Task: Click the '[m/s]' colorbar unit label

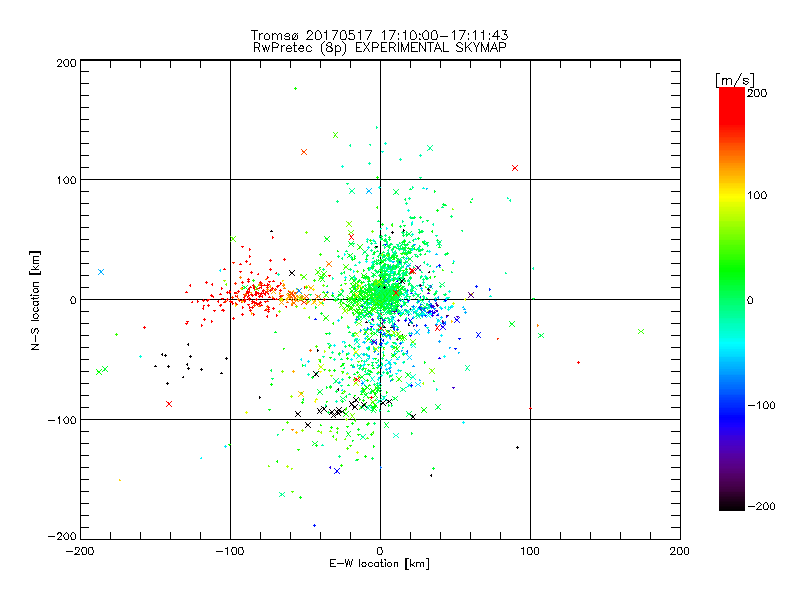Action: [735, 80]
